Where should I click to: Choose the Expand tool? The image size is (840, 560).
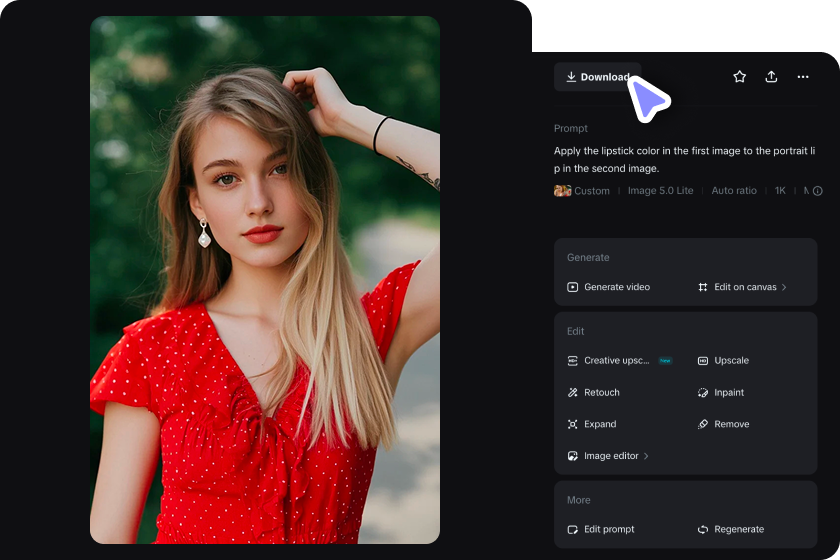(592, 424)
